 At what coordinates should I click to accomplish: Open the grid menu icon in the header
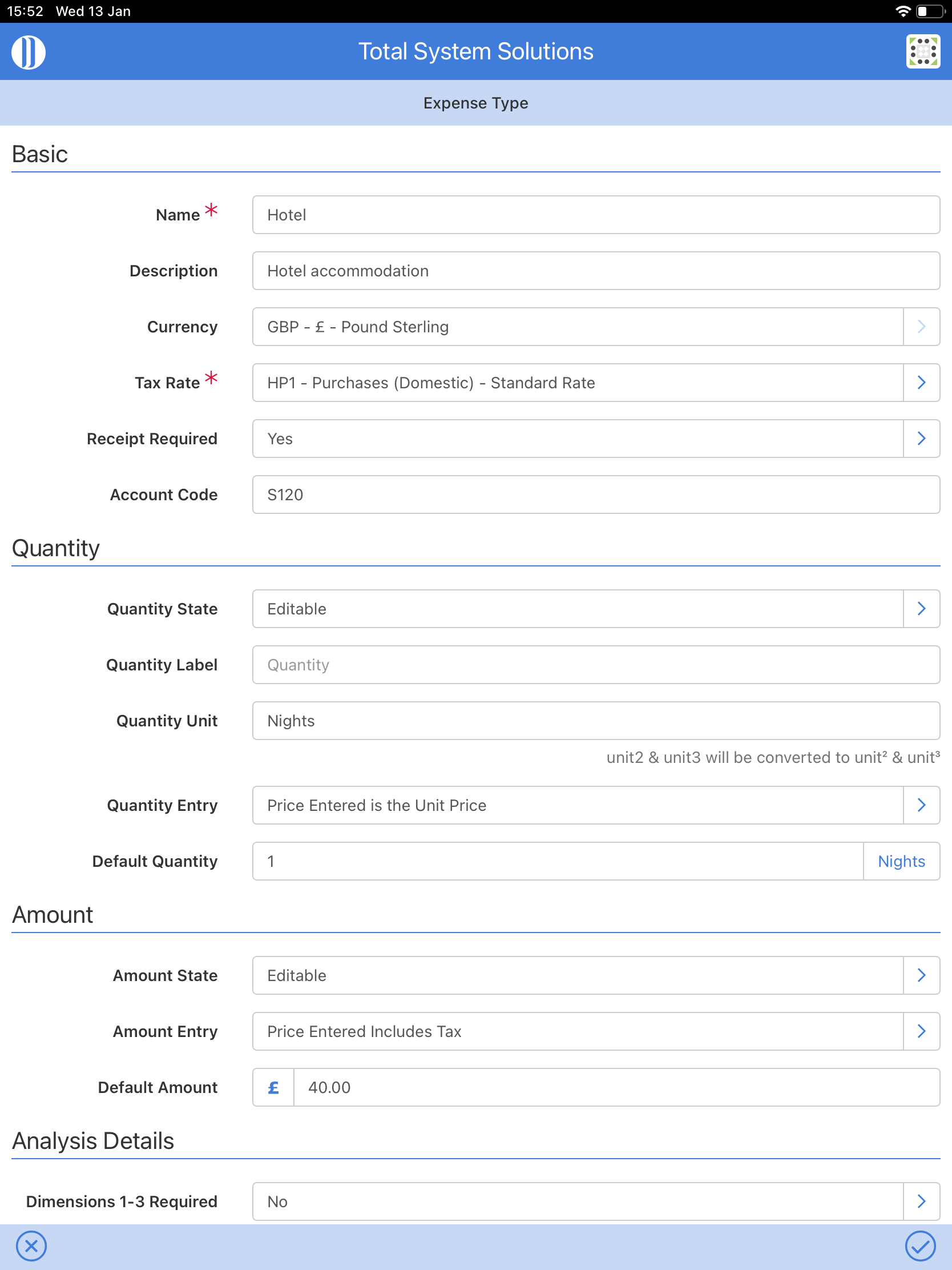click(x=923, y=51)
